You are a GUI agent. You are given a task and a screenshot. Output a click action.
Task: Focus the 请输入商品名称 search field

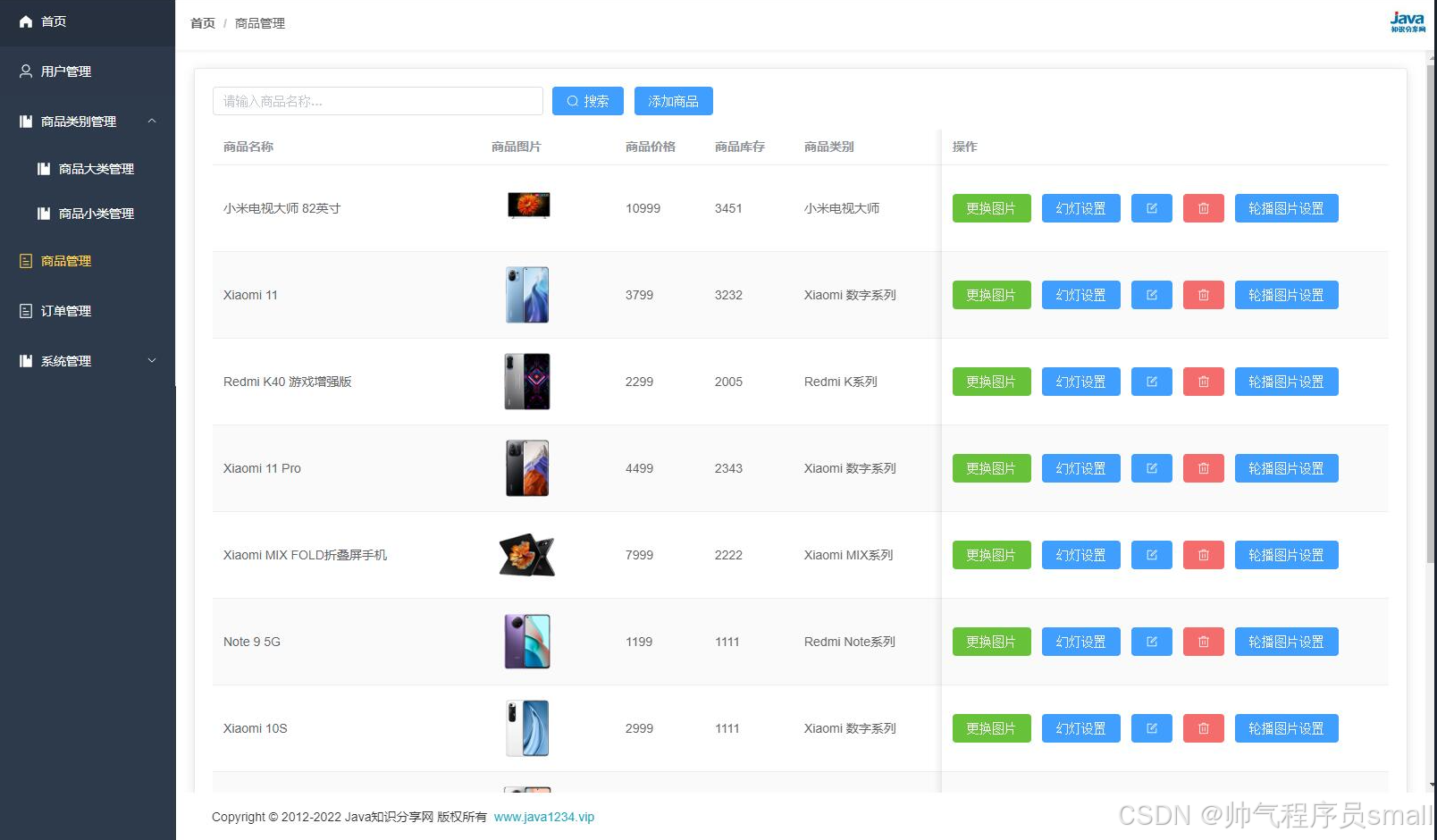point(378,101)
